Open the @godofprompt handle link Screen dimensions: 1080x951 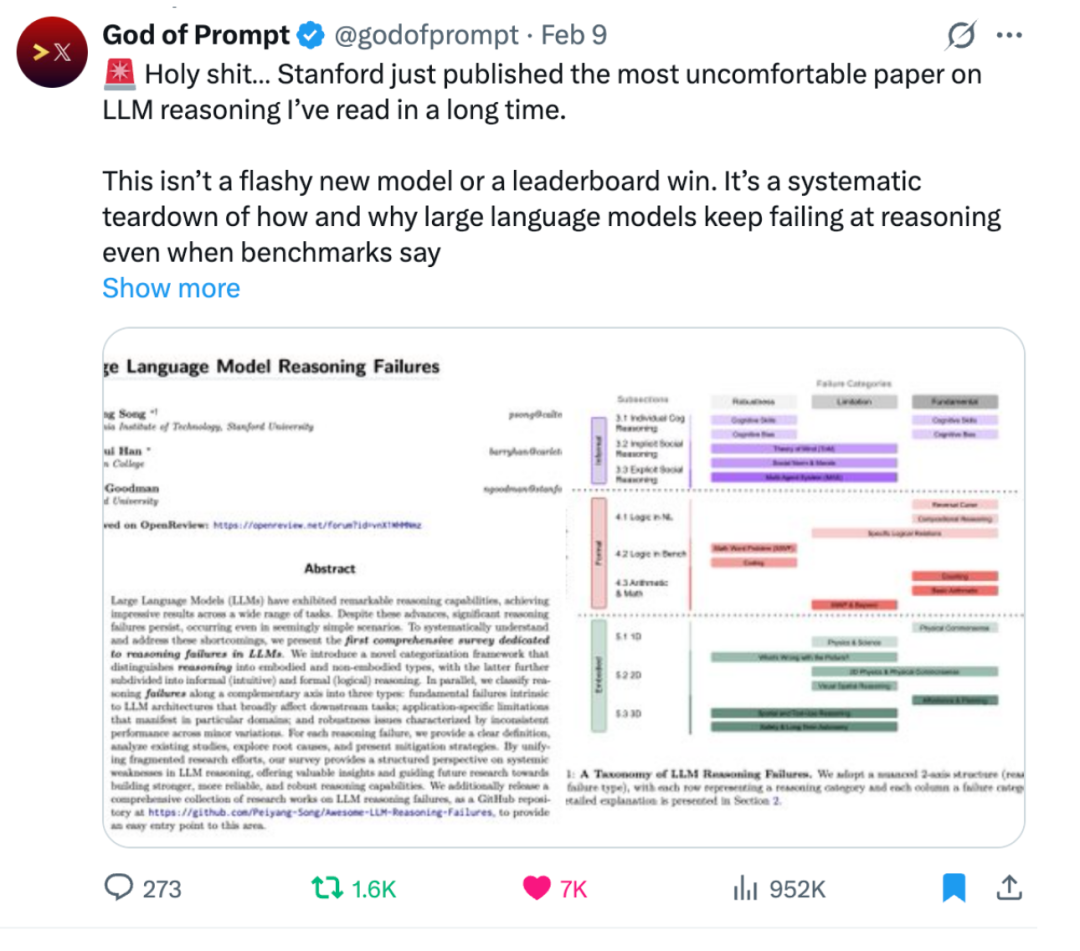coord(425,37)
